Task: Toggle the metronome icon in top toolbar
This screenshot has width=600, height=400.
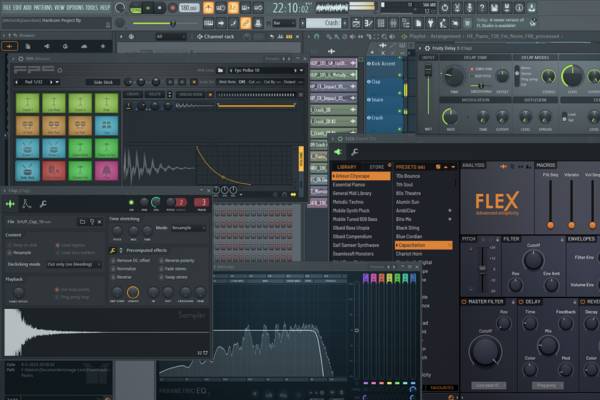Action: [x=208, y=8]
